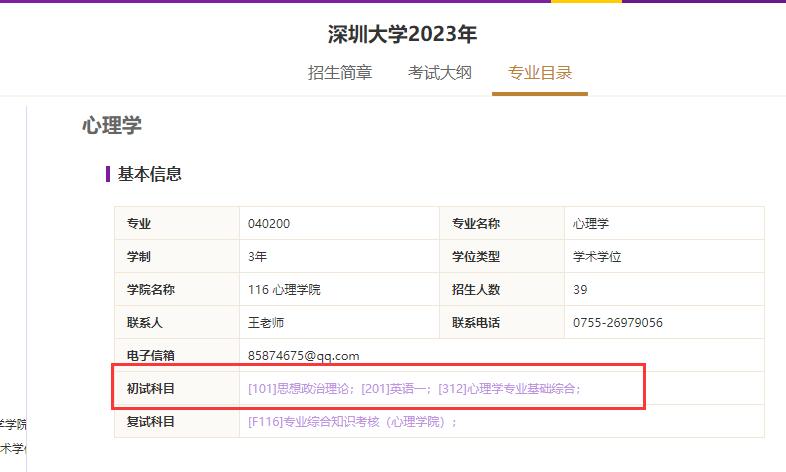
Task: Select the 专业目录 tab
Action: (540, 73)
